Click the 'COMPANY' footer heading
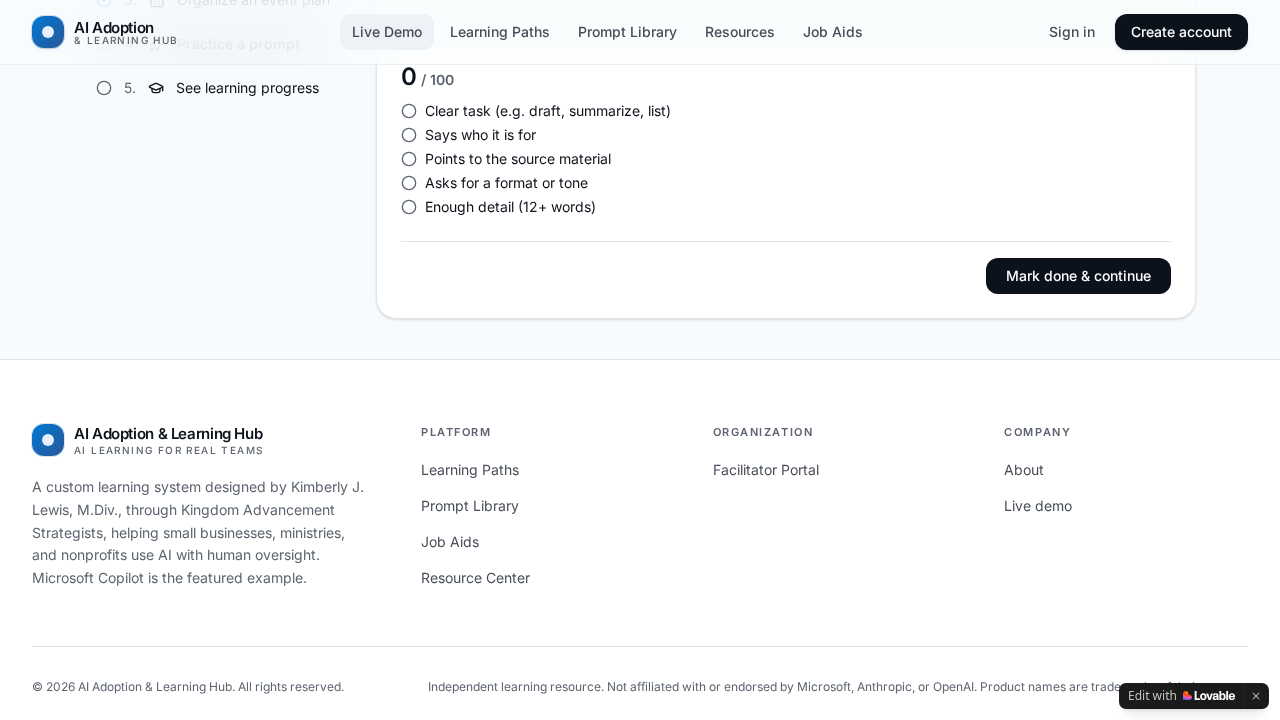 tap(1037, 432)
